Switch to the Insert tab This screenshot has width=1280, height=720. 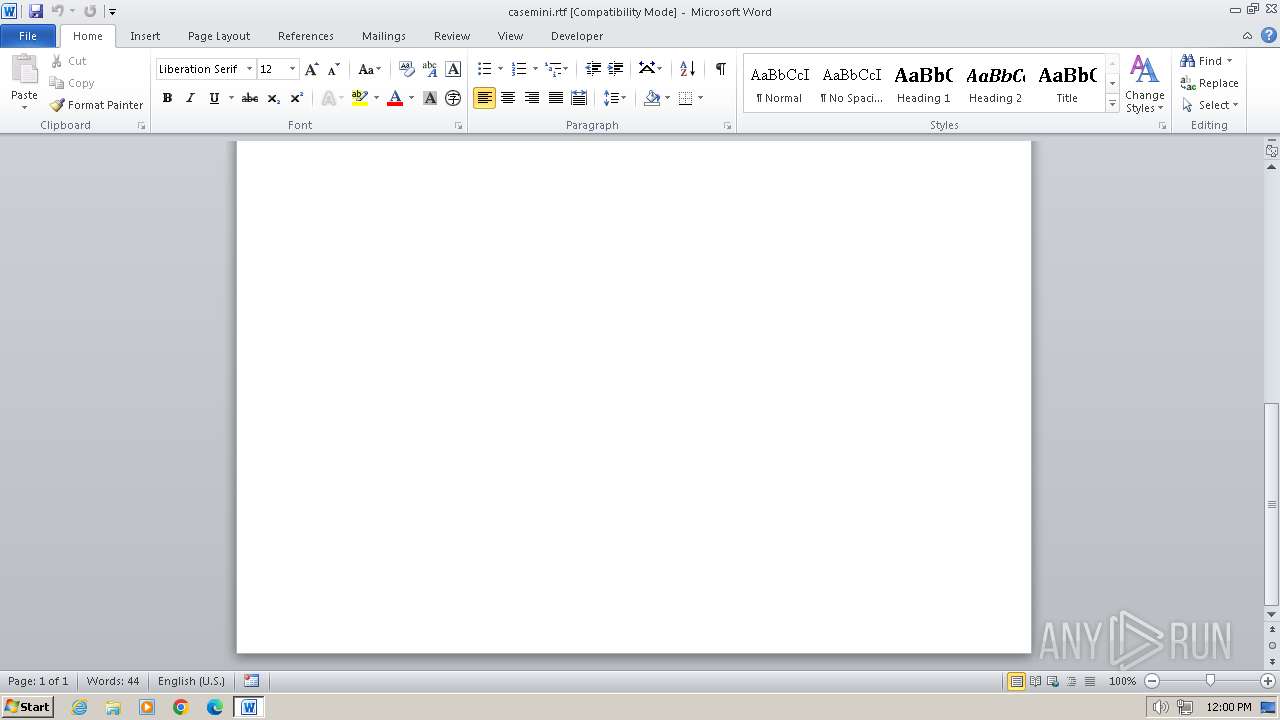(x=145, y=36)
